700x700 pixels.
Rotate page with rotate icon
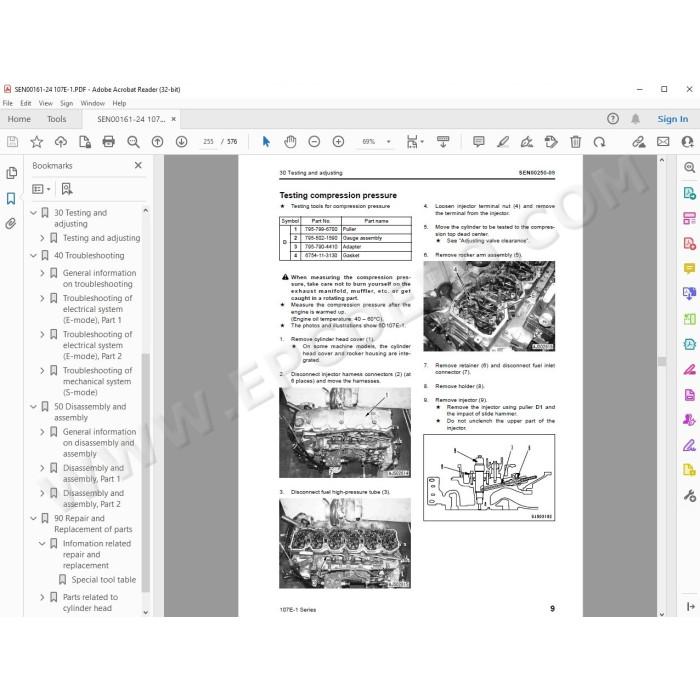click(x=599, y=142)
